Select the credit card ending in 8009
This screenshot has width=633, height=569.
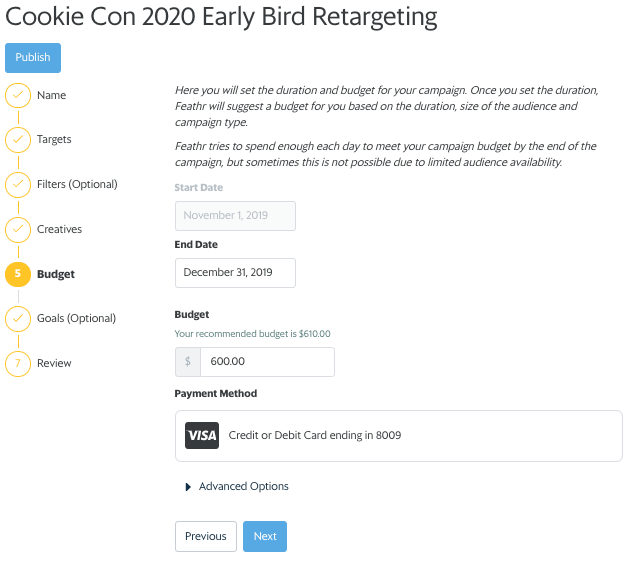coord(398,436)
